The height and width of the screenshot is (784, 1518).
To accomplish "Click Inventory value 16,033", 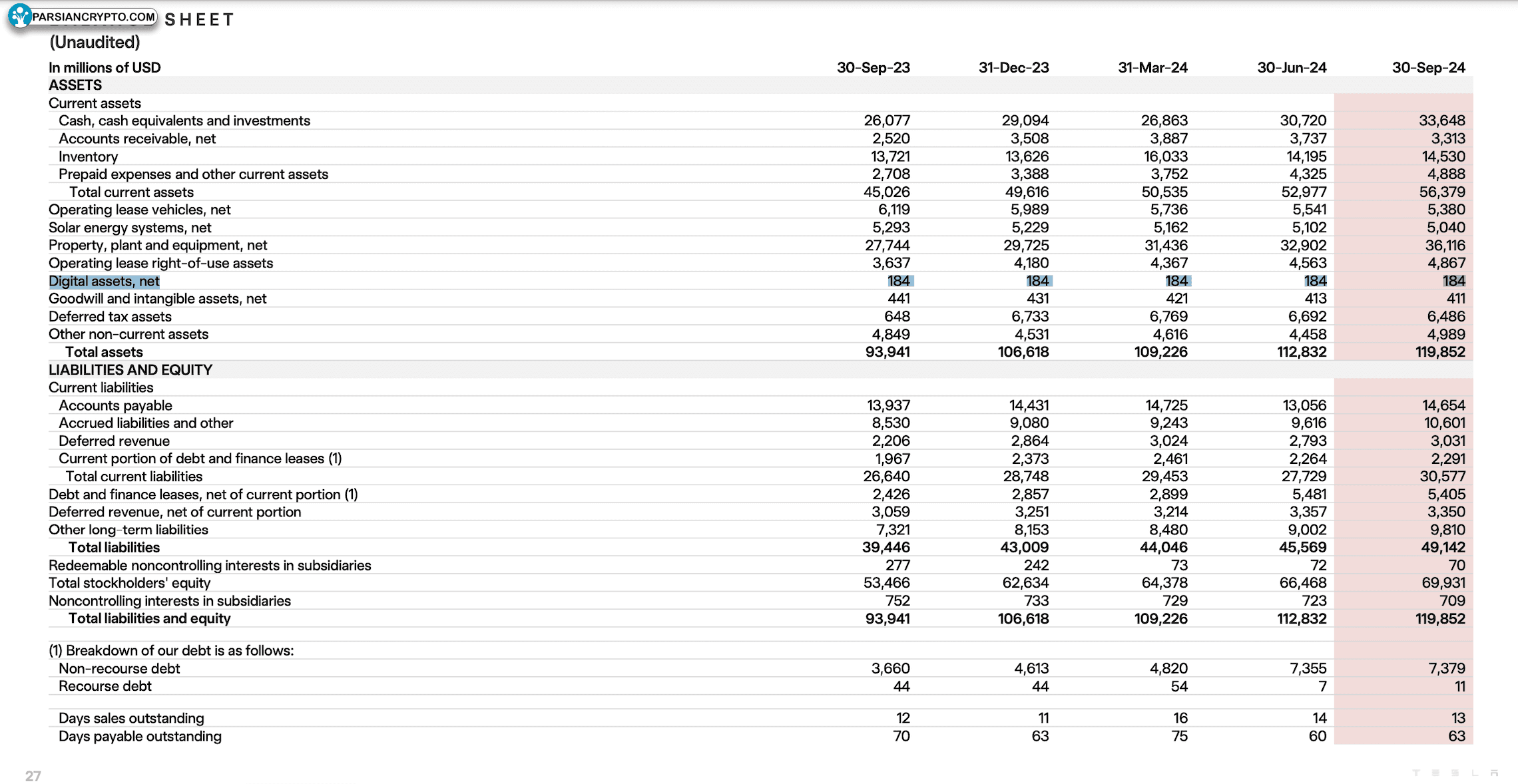I will (x=1165, y=156).
